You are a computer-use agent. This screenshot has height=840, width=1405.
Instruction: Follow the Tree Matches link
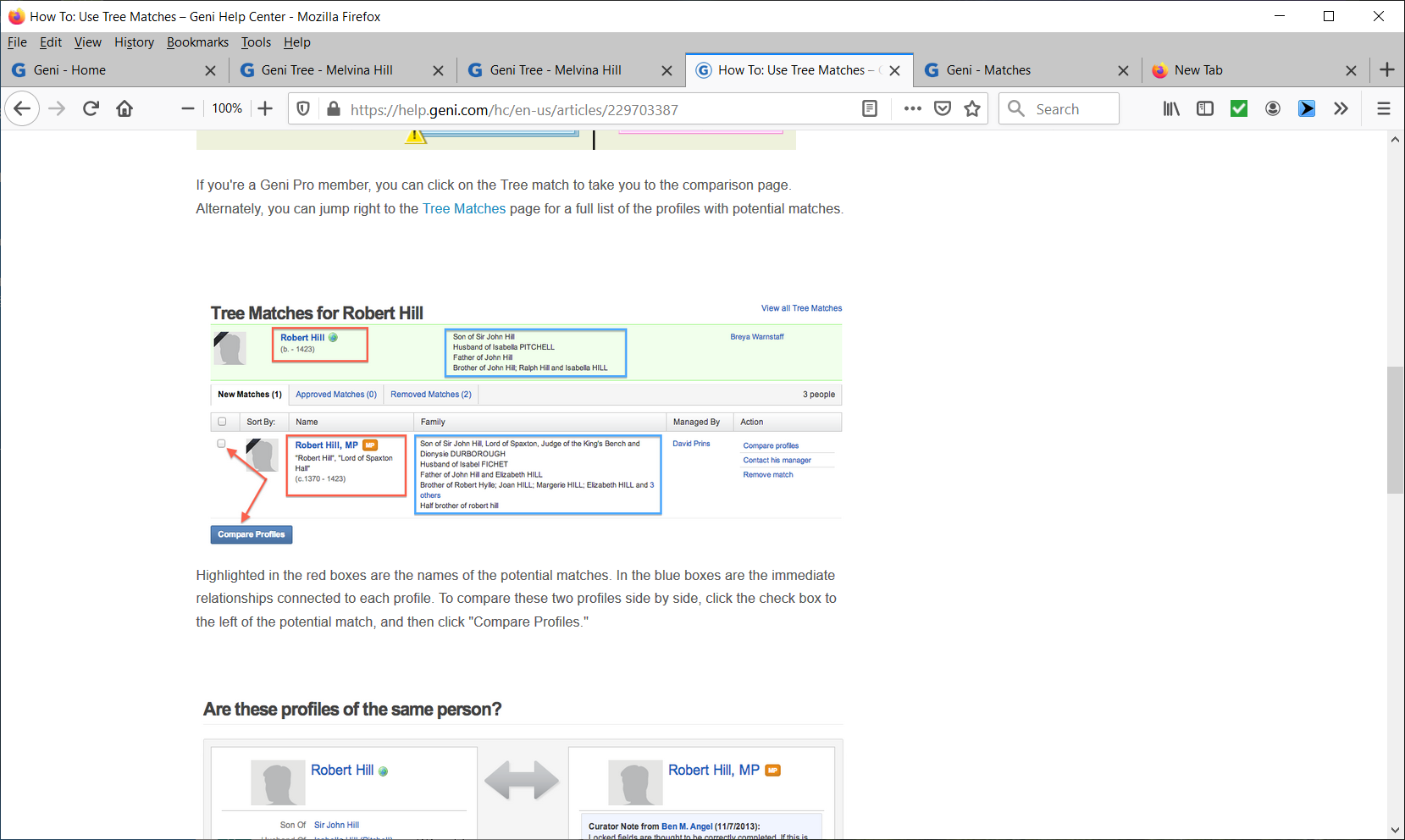tap(463, 208)
